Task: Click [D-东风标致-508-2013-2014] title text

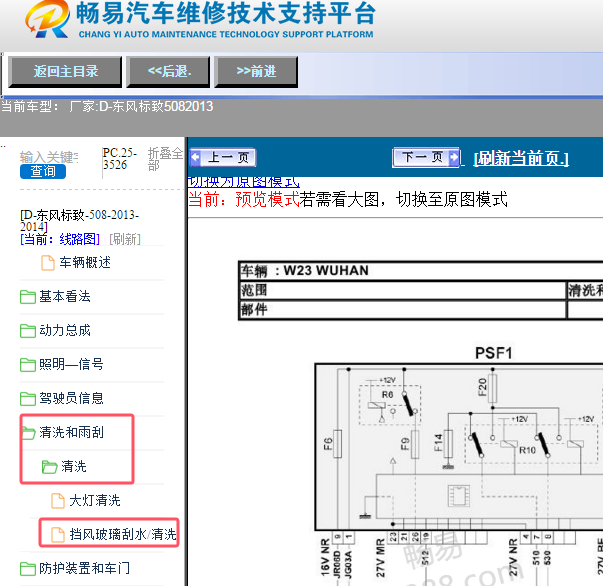Action: [x=80, y=220]
